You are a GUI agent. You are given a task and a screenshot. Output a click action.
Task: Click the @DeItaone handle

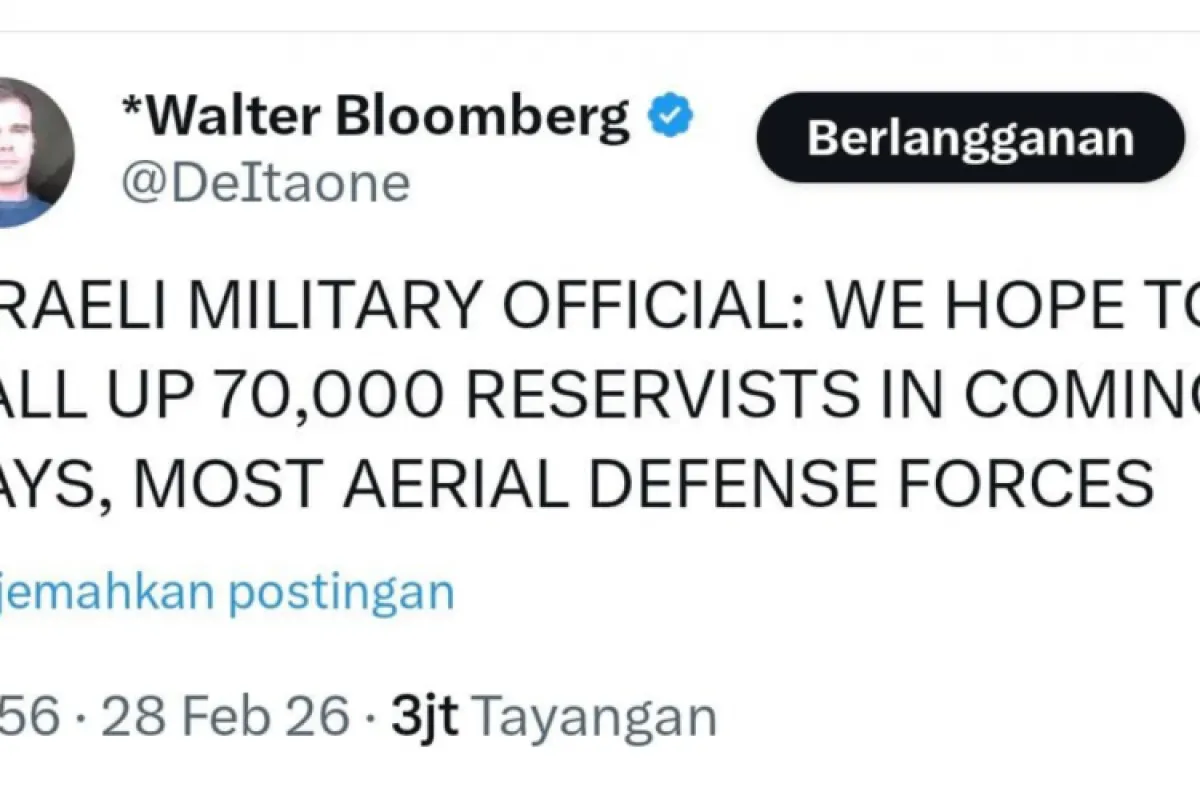(265, 183)
